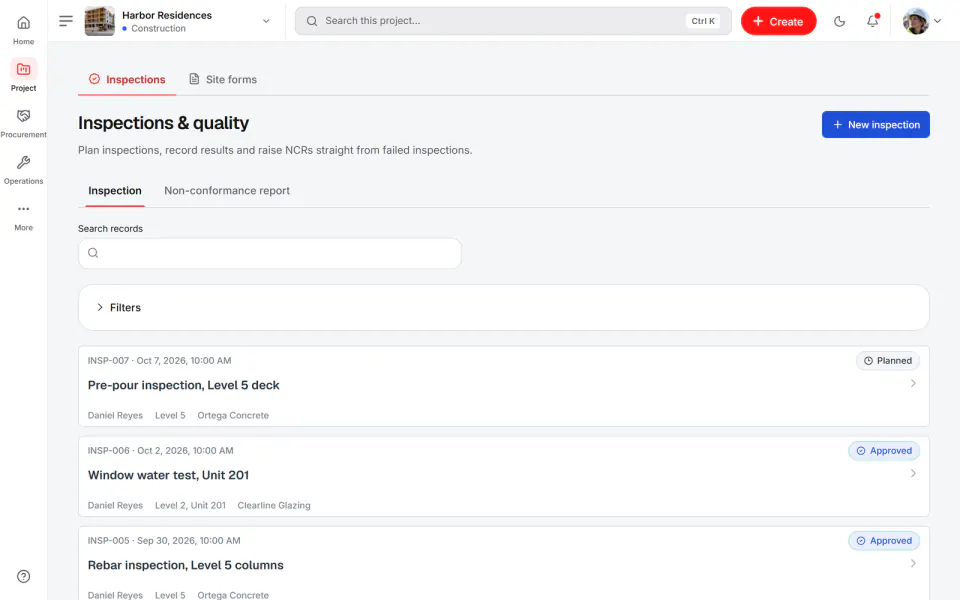The width and height of the screenshot is (960, 600).
Task: Select the Inspection sub-tab
Action: 114,190
